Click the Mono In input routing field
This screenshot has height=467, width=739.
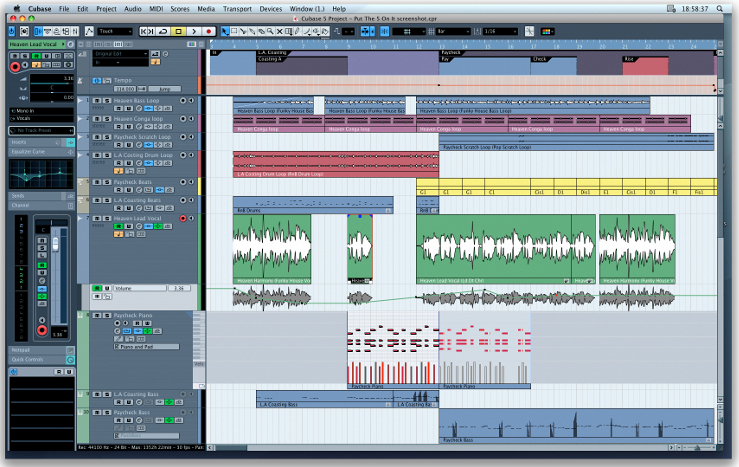(x=41, y=111)
